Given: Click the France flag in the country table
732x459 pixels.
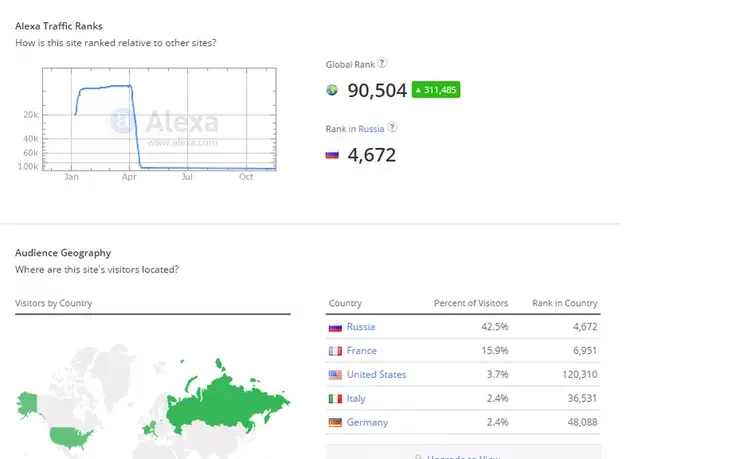Looking at the screenshot, I should tap(335, 351).
